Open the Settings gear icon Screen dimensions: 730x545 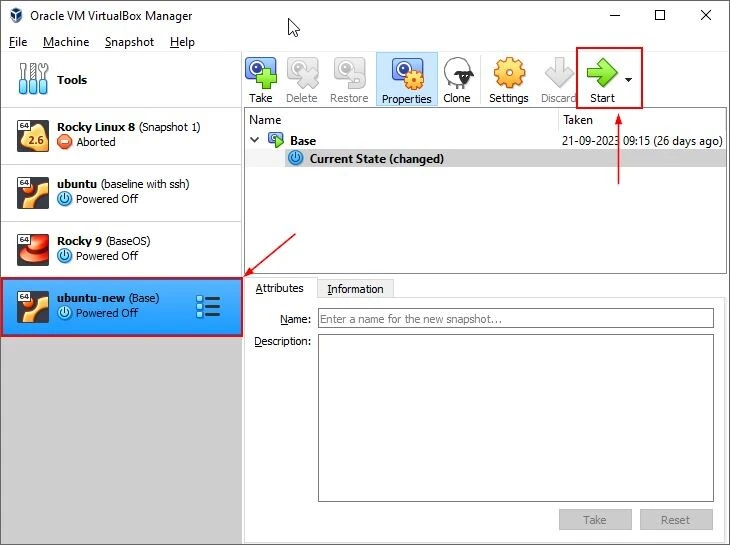pyautogui.click(x=508, y=79)
